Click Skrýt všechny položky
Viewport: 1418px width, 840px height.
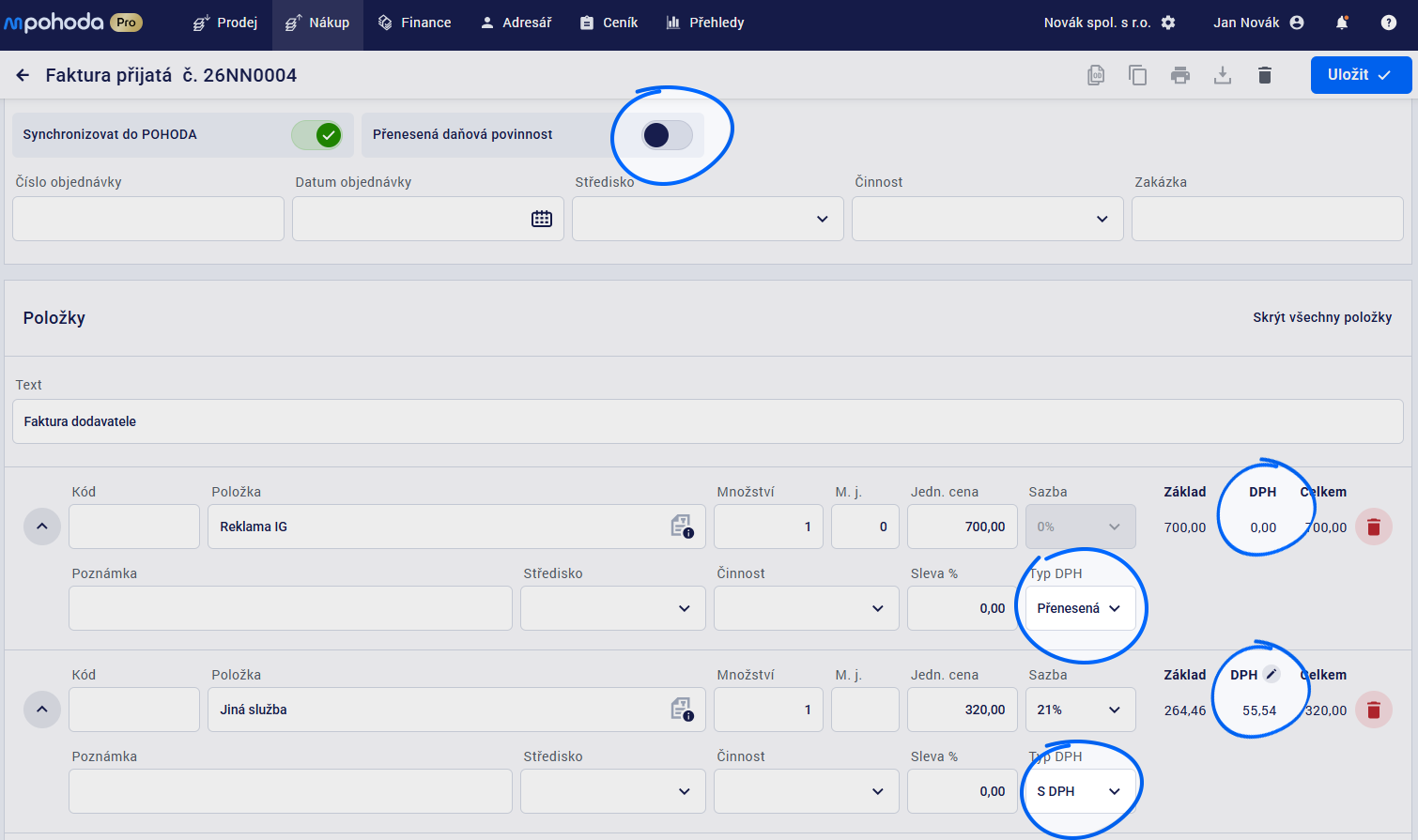1322,317
